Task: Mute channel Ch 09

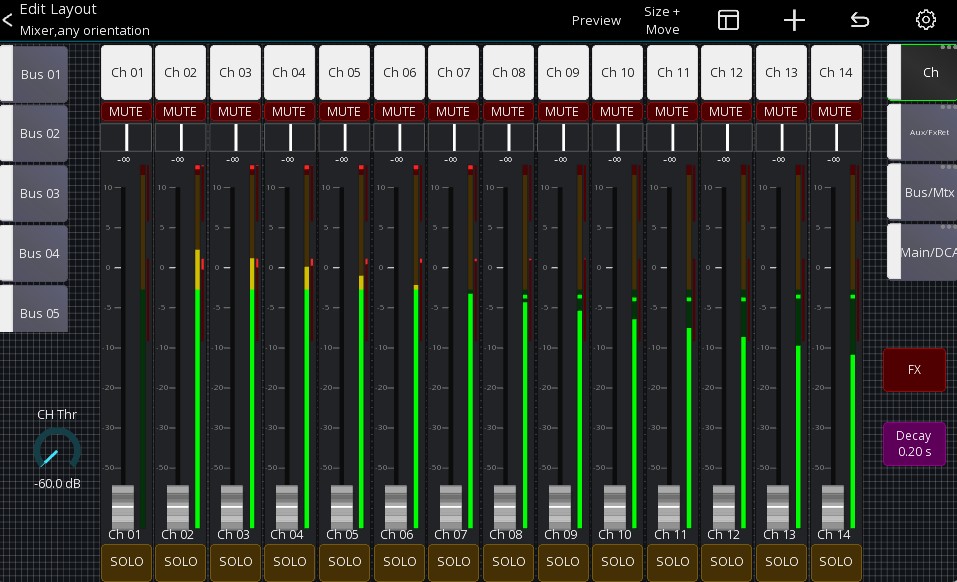Action: click(562, 112)
